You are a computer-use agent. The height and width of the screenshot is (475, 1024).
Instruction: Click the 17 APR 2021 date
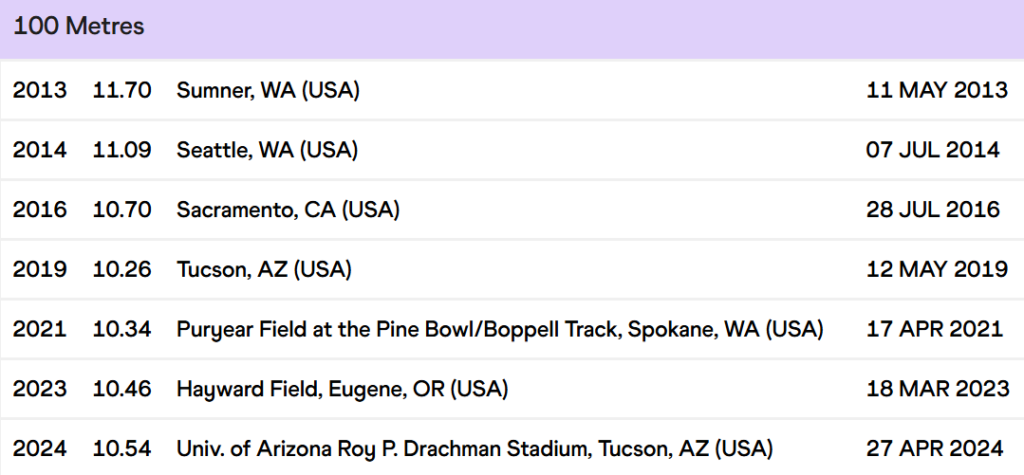934,329
